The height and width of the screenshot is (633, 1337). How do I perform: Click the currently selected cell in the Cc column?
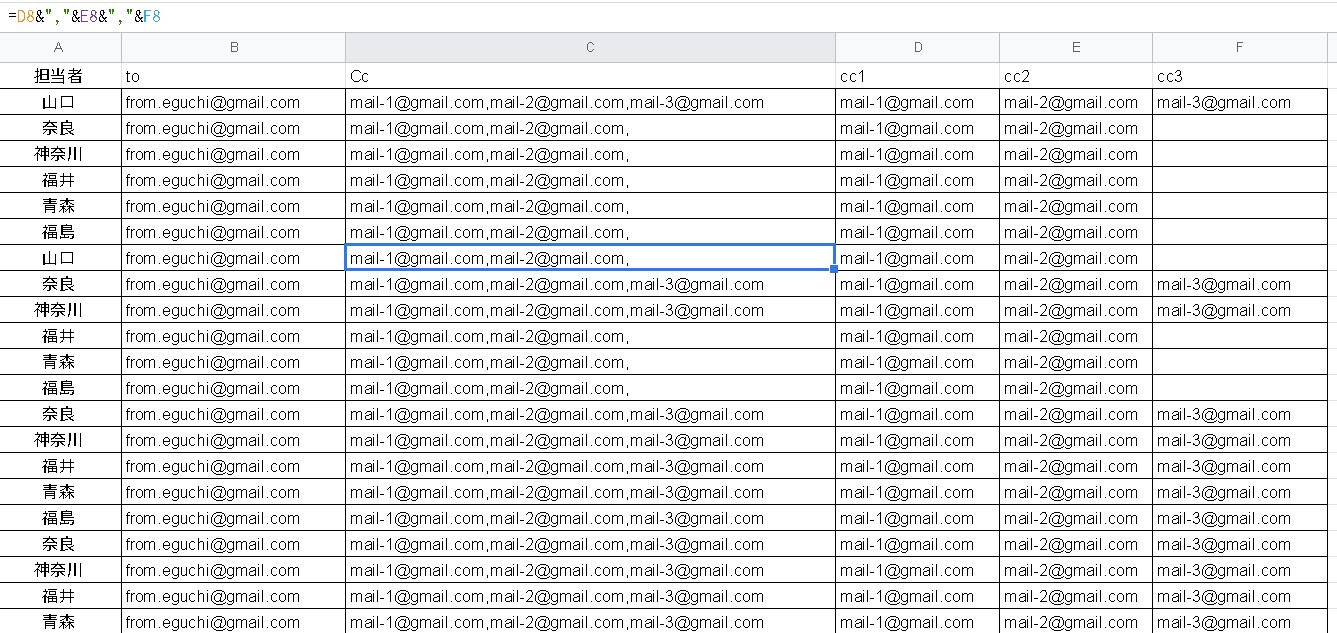(589, 258)
